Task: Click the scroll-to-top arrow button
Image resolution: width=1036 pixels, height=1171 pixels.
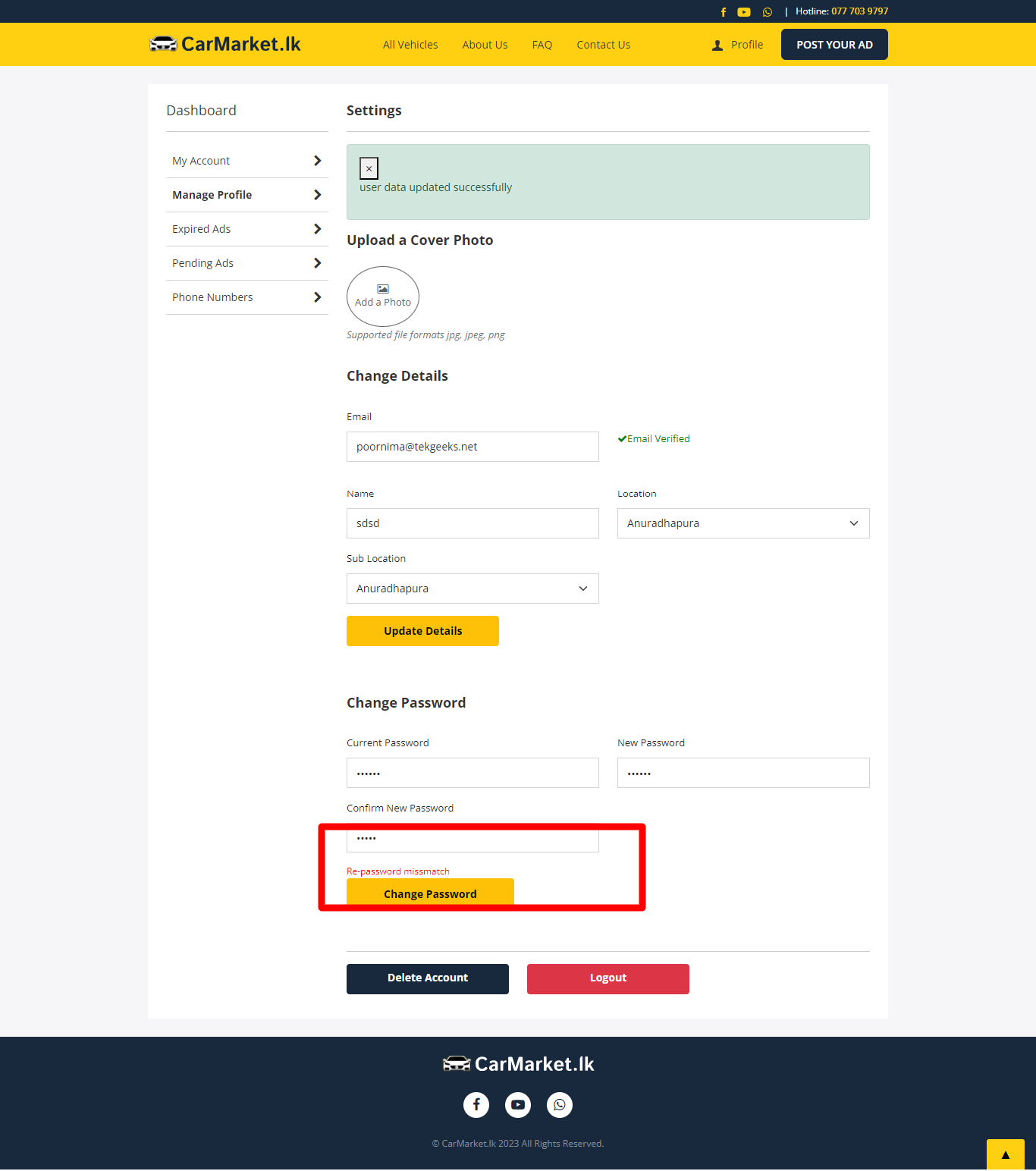Action: tap(1005, 1154)
